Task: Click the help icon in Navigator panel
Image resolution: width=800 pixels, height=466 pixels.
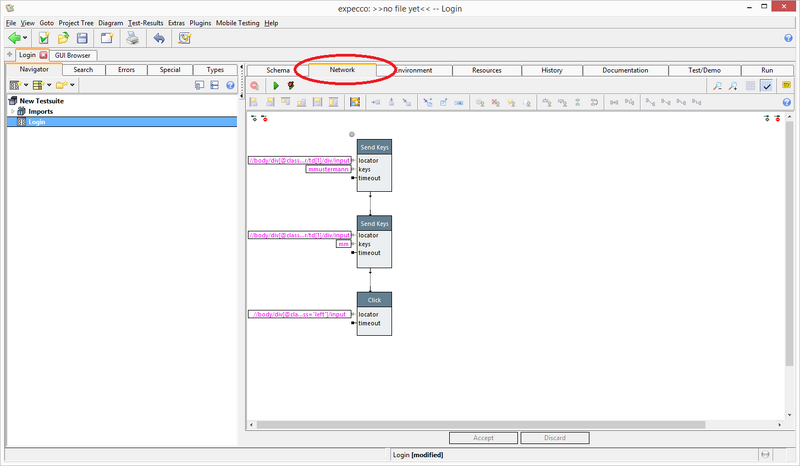Action: point(230,86)
